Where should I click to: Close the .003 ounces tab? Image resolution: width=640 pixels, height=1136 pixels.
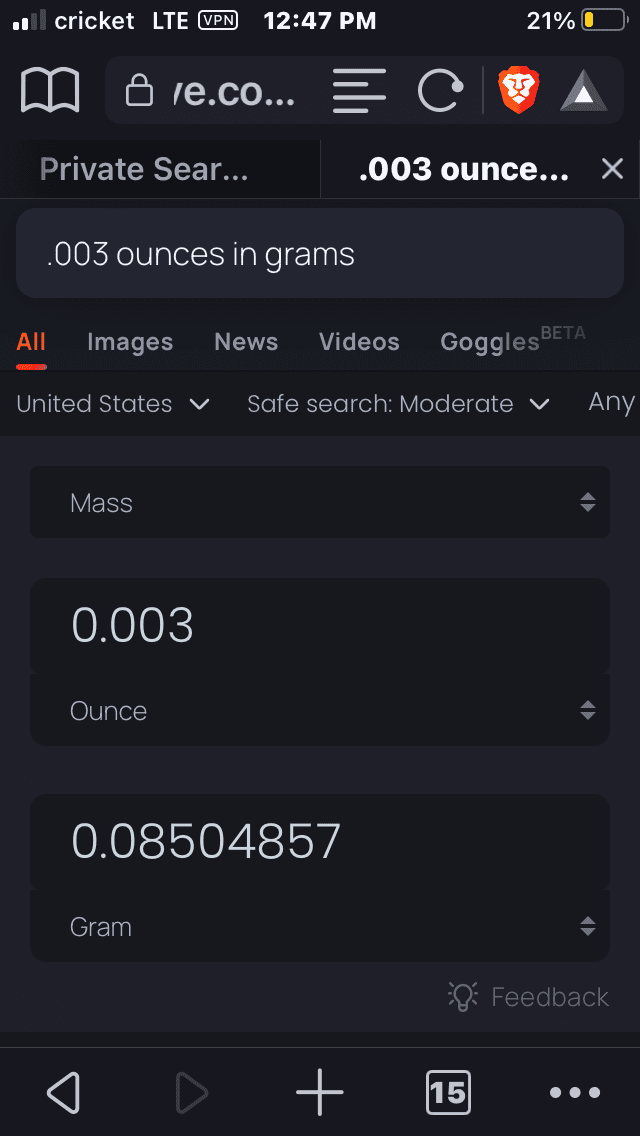(x=612, y=169)
